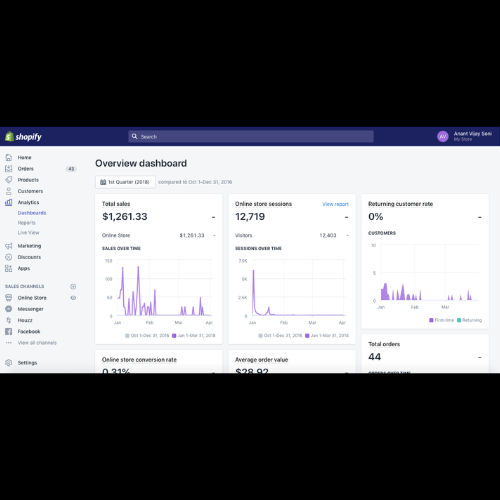Click the Visitors 12,403 value
This screenshot has height=500, width=500.
pyautogui.click(x=328, y=235)
